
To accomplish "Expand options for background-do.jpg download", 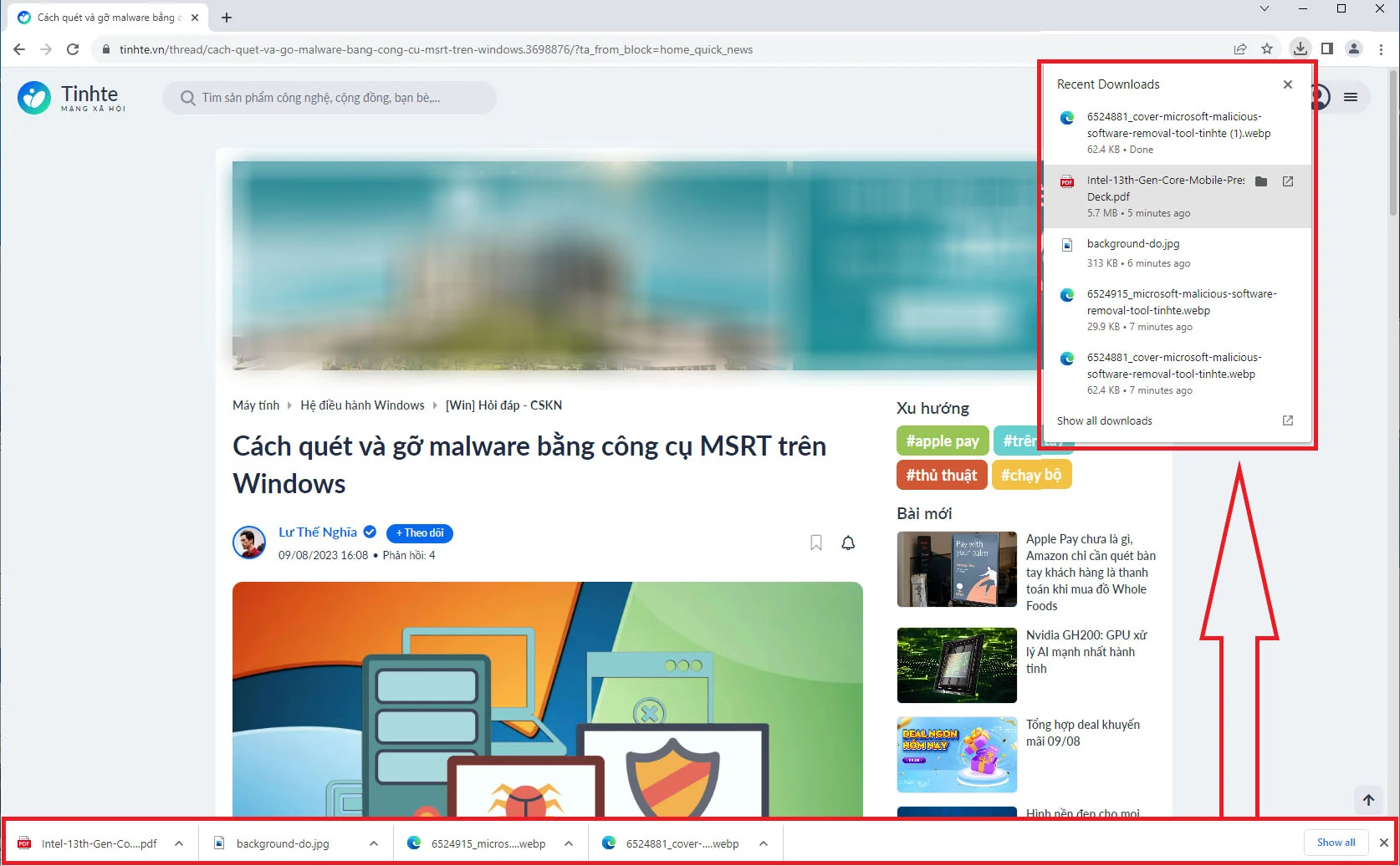I will pyautogui.click(x=373, y=843).
